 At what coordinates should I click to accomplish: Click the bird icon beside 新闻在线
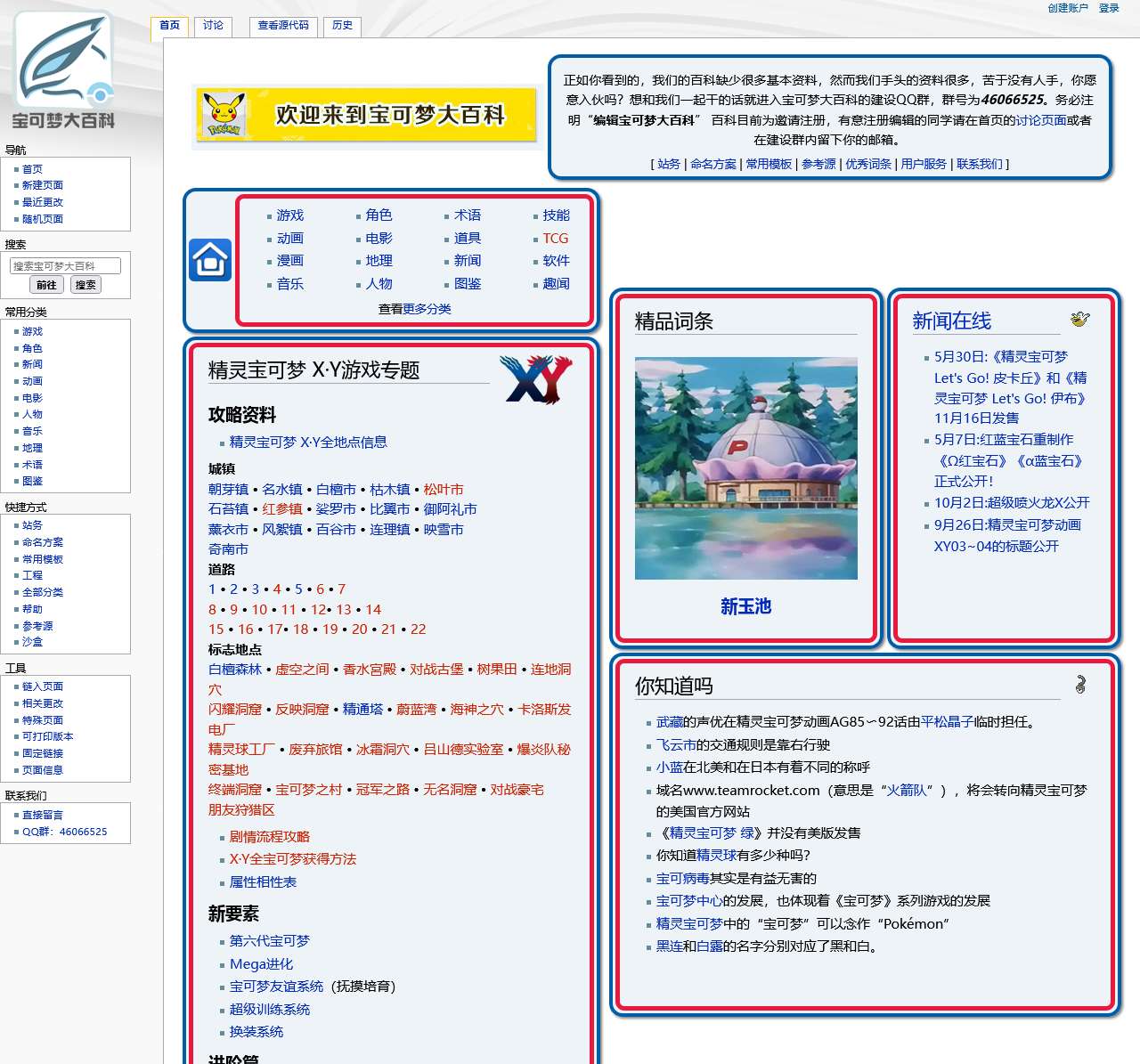coord(1079,319)
